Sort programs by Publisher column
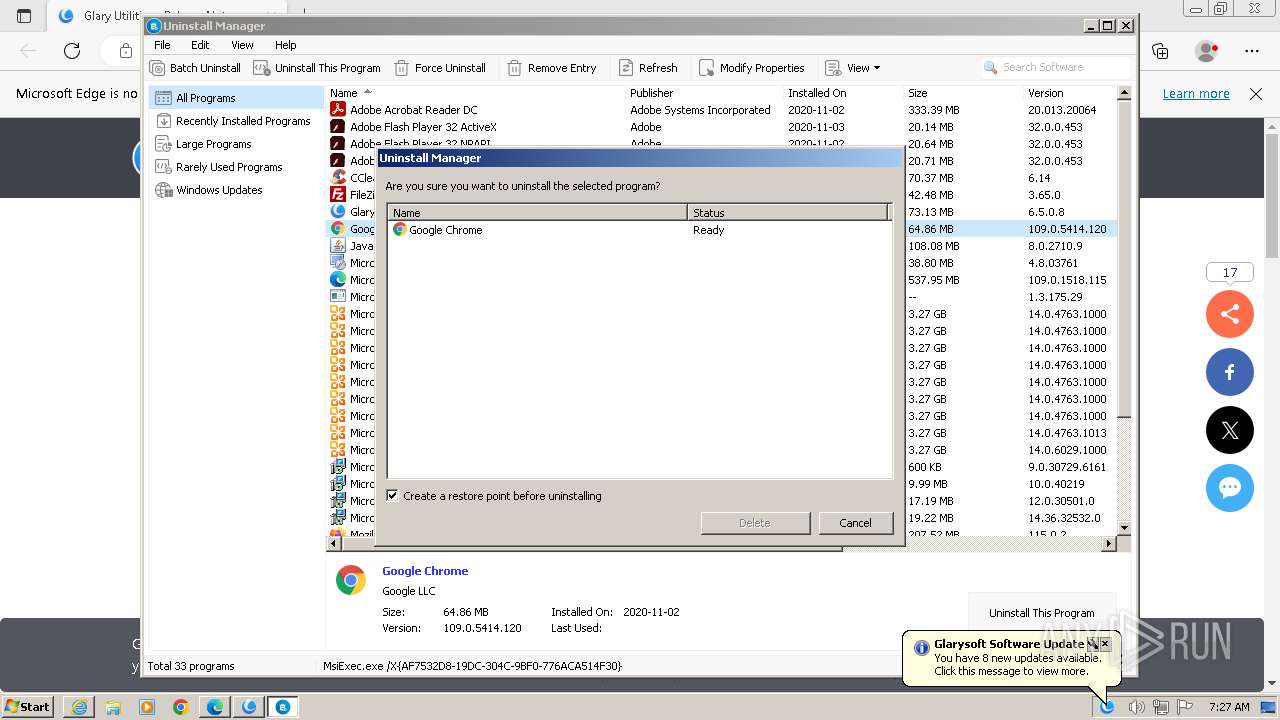Image resolution: width=1280 pixels, height=720 pixels. [704, 93]
